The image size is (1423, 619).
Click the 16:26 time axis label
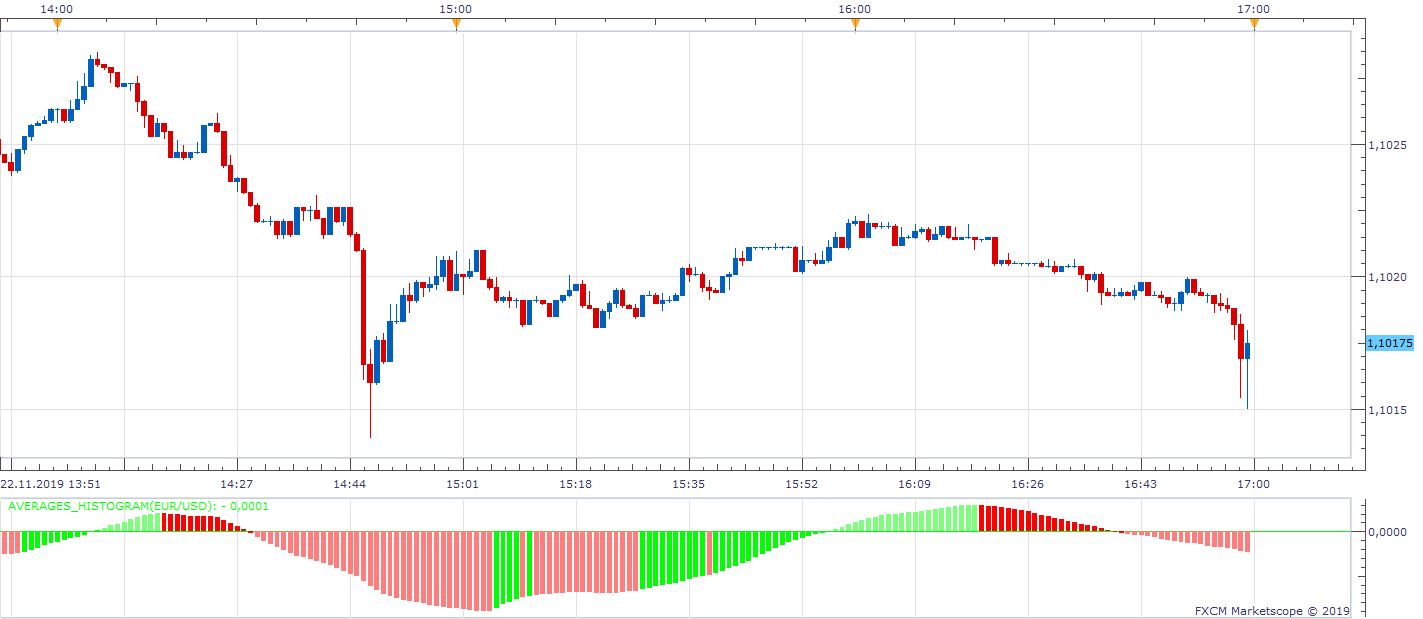pyautogui.click(x=1028, y=484)
